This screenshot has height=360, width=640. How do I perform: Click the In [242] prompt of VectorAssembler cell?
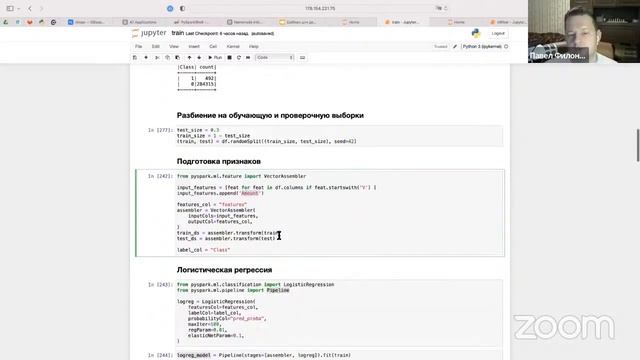160,176
